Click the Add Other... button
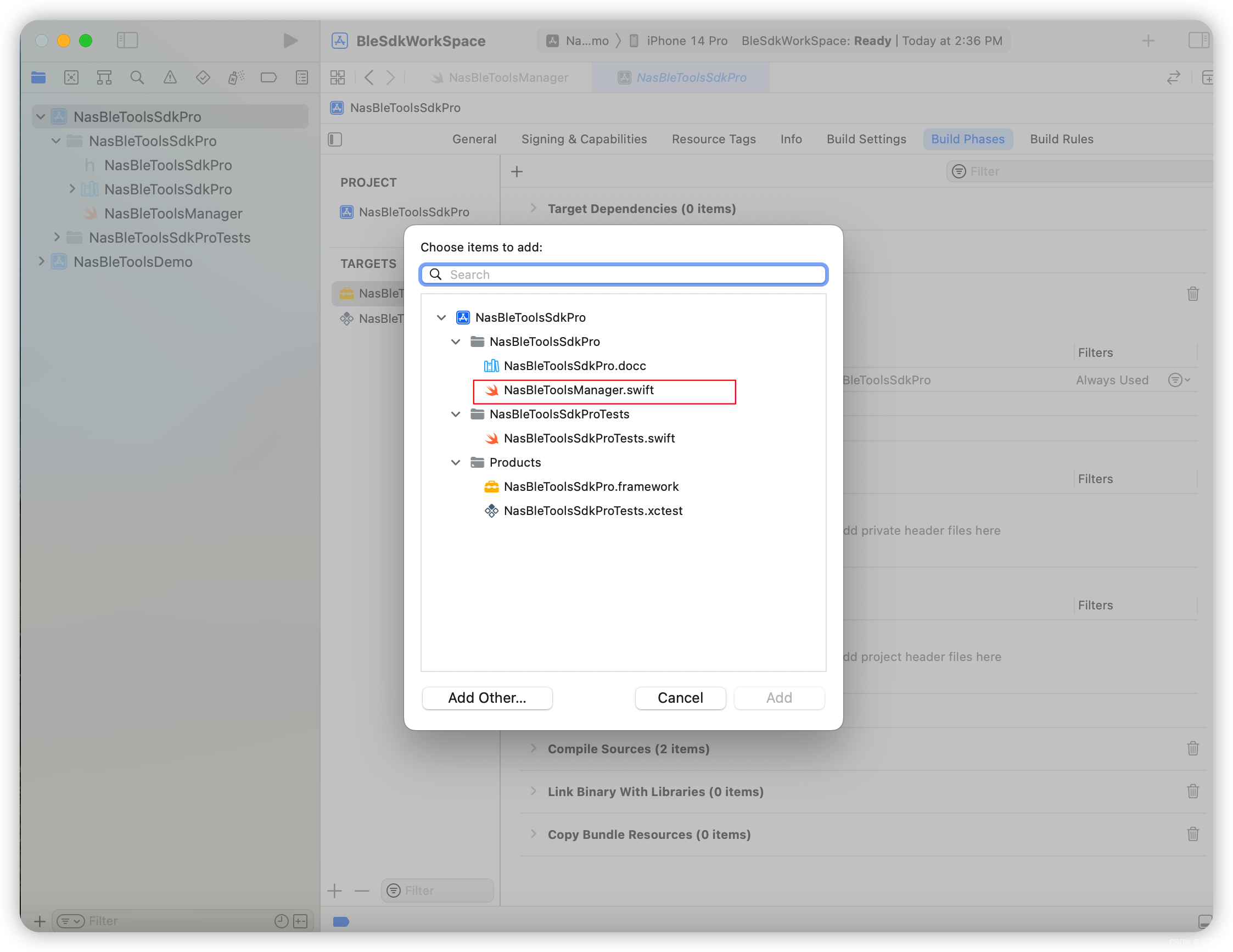The image size is (1233, 952). [486, 698]
